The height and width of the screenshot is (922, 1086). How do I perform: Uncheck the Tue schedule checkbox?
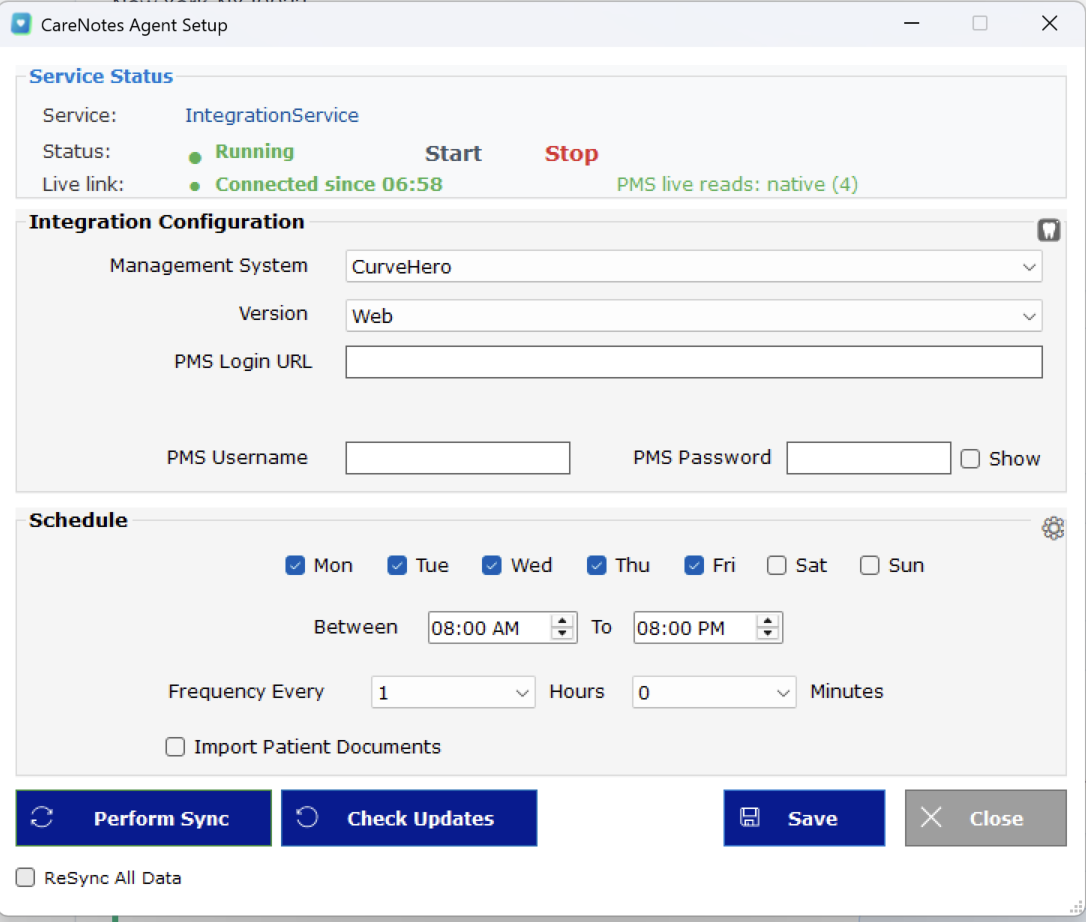tap(397, 565)
